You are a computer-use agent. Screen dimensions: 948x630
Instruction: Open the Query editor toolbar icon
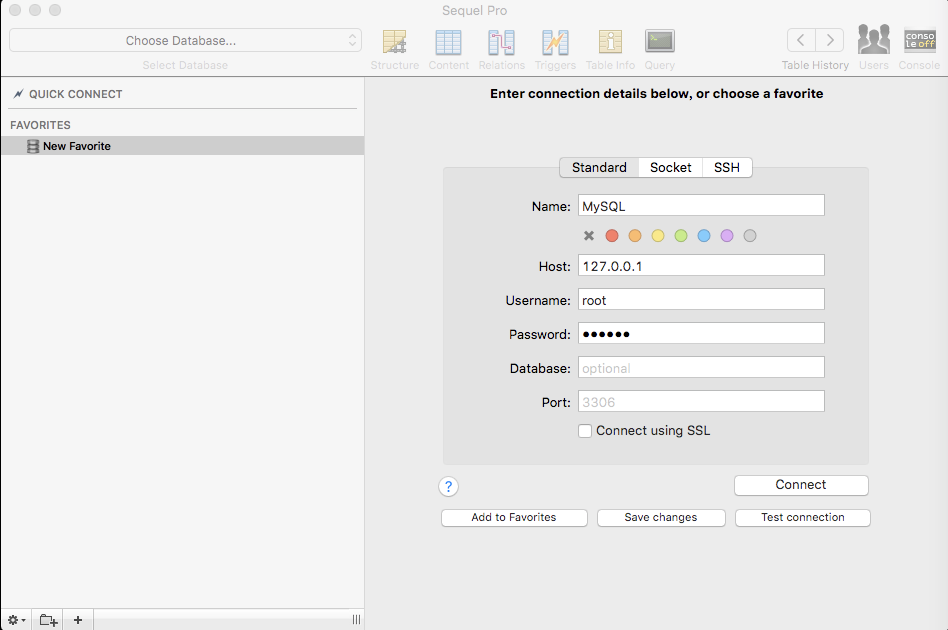[659, 42]
